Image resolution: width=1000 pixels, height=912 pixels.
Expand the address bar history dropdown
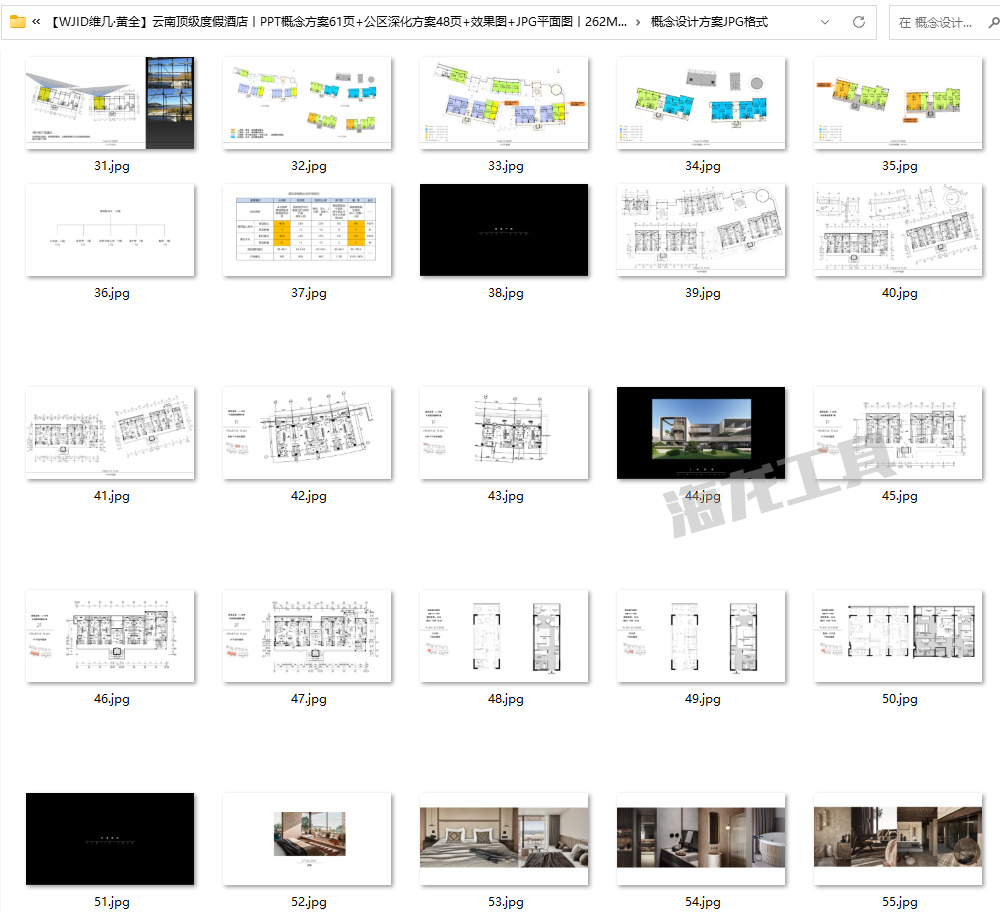pos(825,22)
